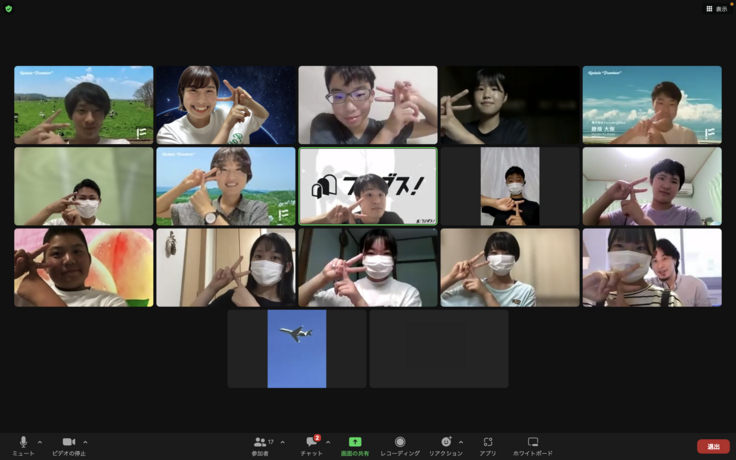
Task: Select the peach background participant tile
Action: point(84,267)
